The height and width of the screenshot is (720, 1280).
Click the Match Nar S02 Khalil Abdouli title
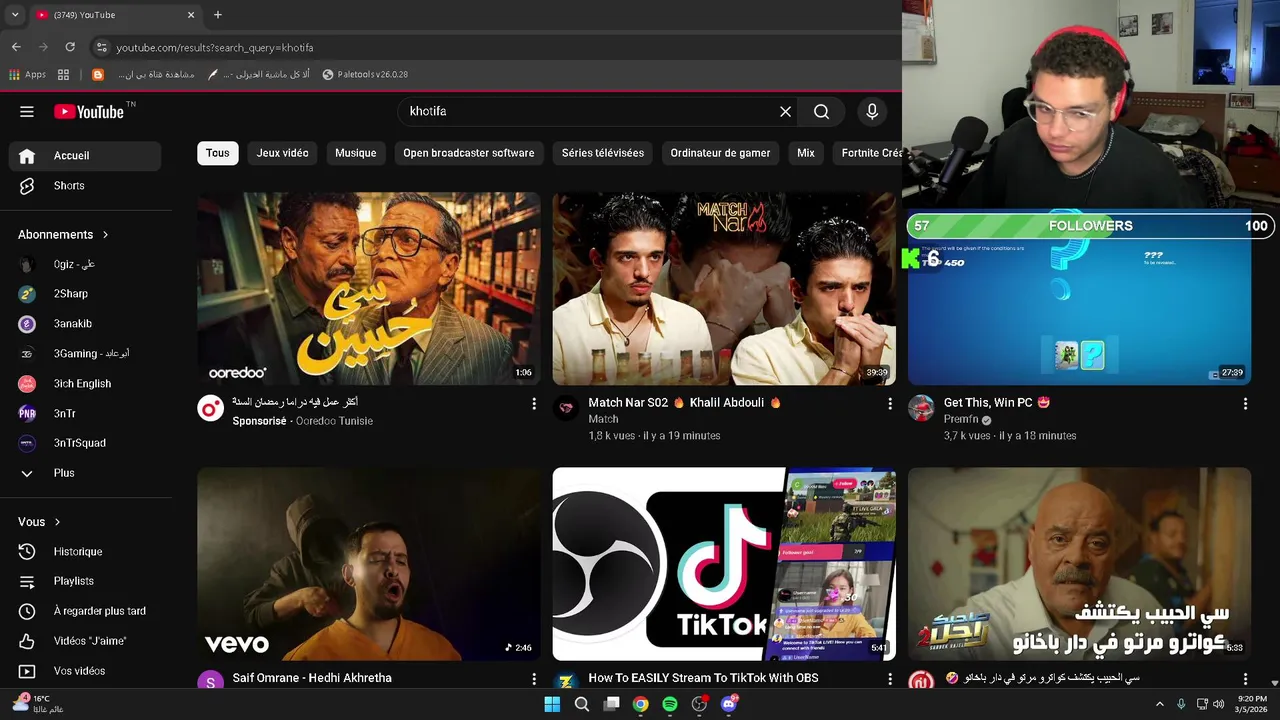(685, 403)
